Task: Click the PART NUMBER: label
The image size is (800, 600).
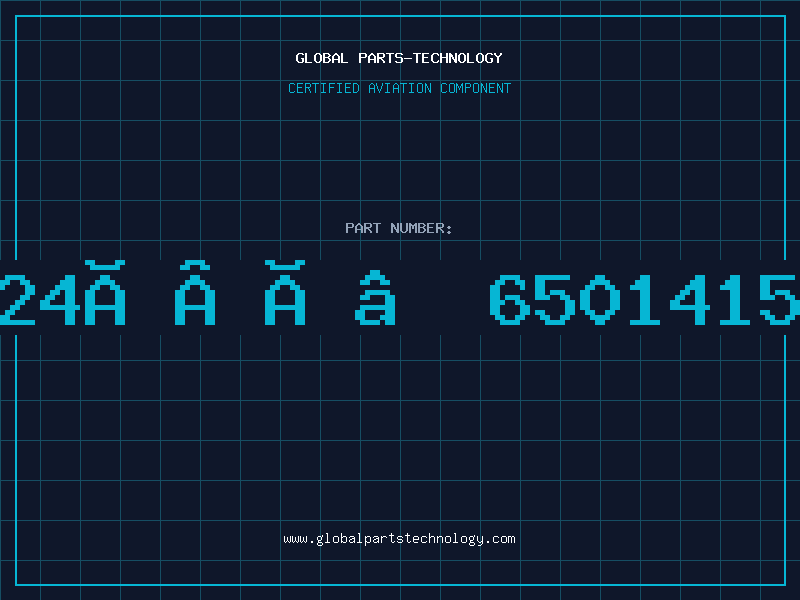Action: pyautogui.click(x=398, y=228)
